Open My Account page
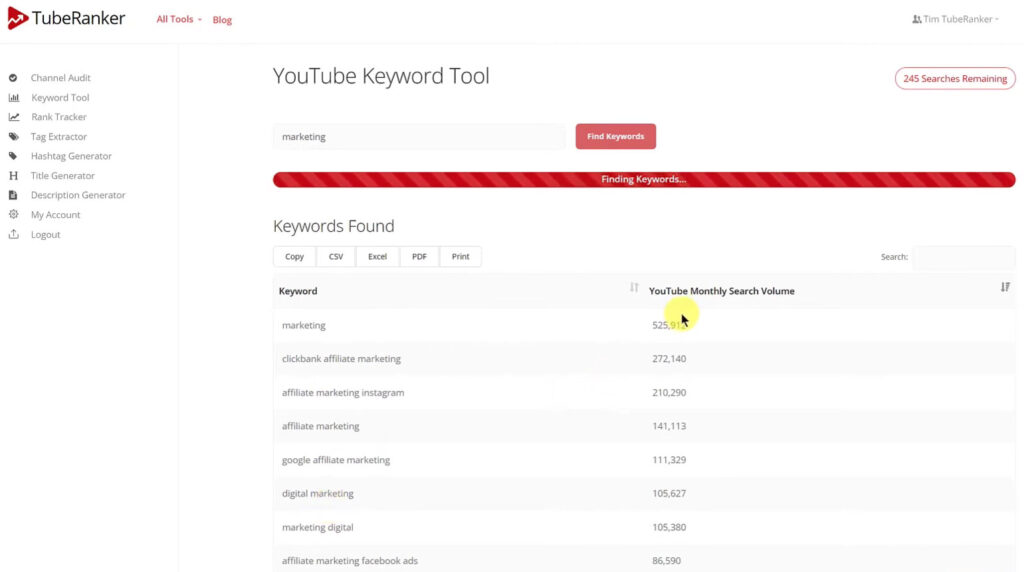Image resolution: width=1024 pixels, height=572 pixels. pos(56,215)
